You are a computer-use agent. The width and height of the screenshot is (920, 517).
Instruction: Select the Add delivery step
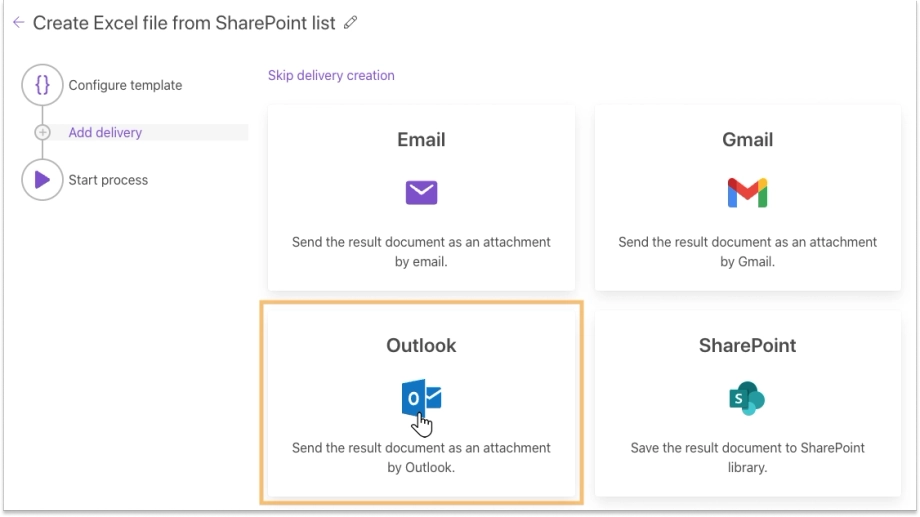pyautogui.click(x=105, y=133)
